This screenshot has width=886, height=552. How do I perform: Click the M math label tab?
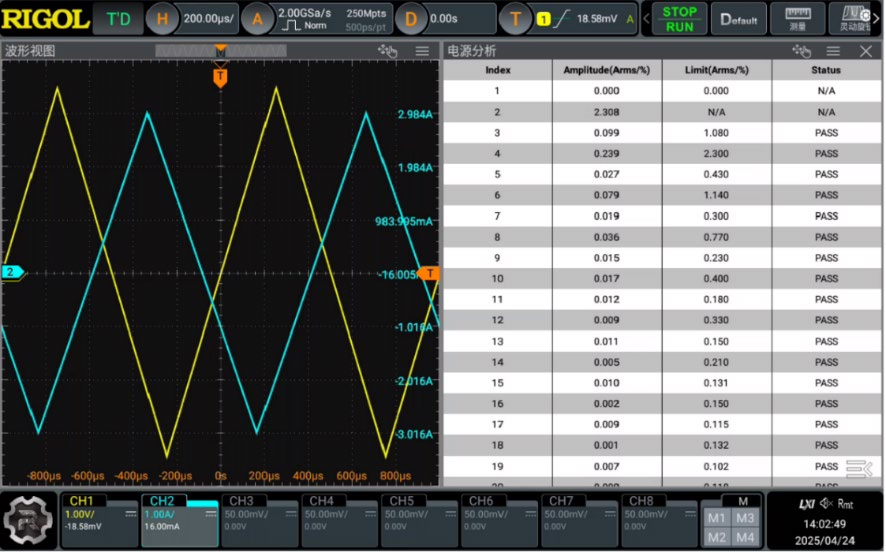pyautogui.click(x=743, y=501)
